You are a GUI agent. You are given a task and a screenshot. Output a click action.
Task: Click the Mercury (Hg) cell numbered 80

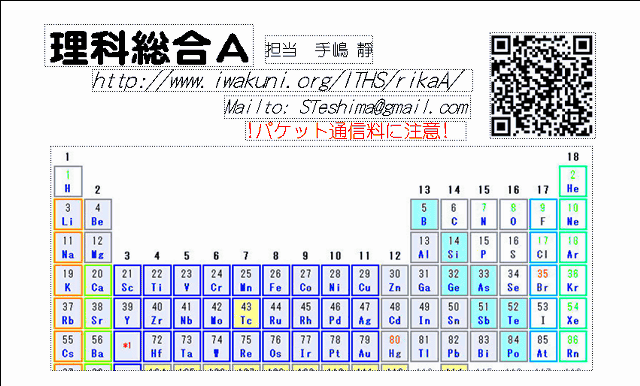(x=395, y=346)
